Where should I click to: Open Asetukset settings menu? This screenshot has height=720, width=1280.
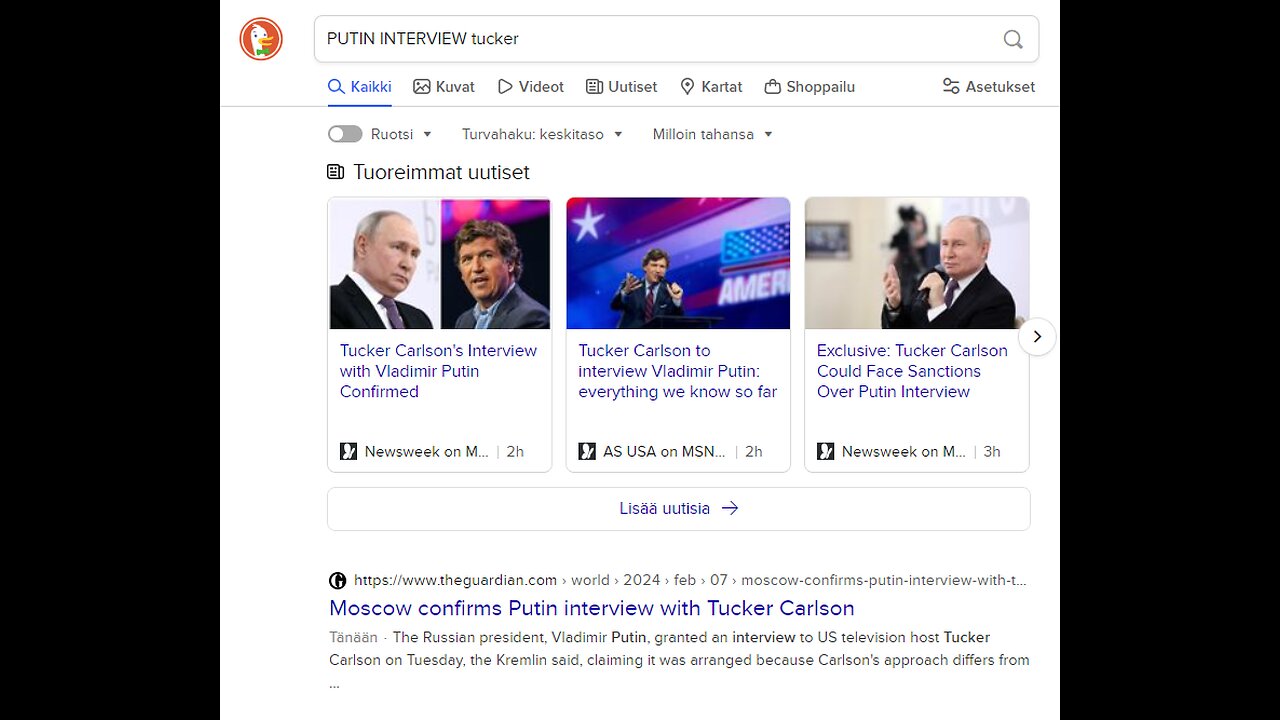click(x=989, y=87)
